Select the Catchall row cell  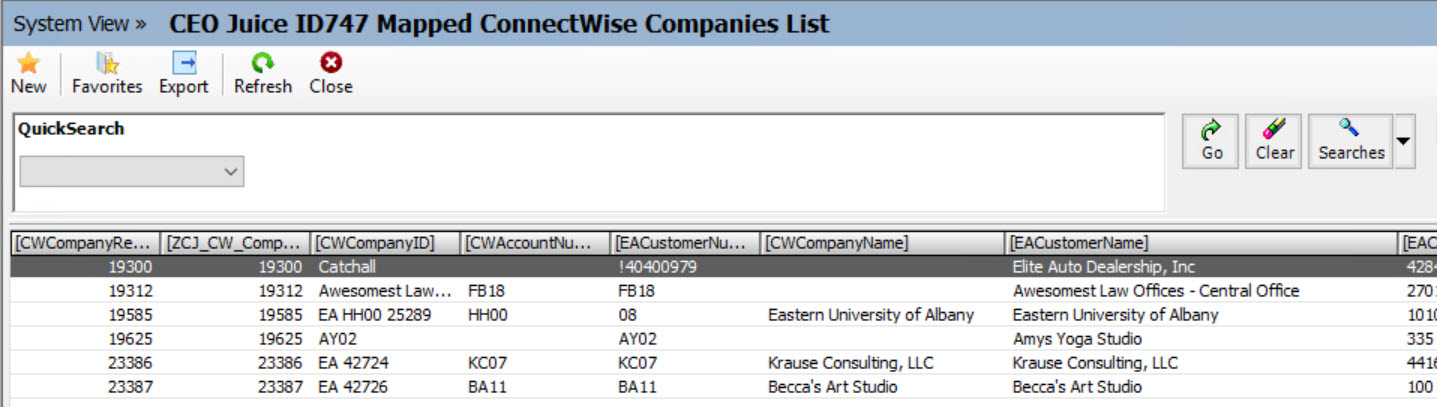tap(386, 267)
